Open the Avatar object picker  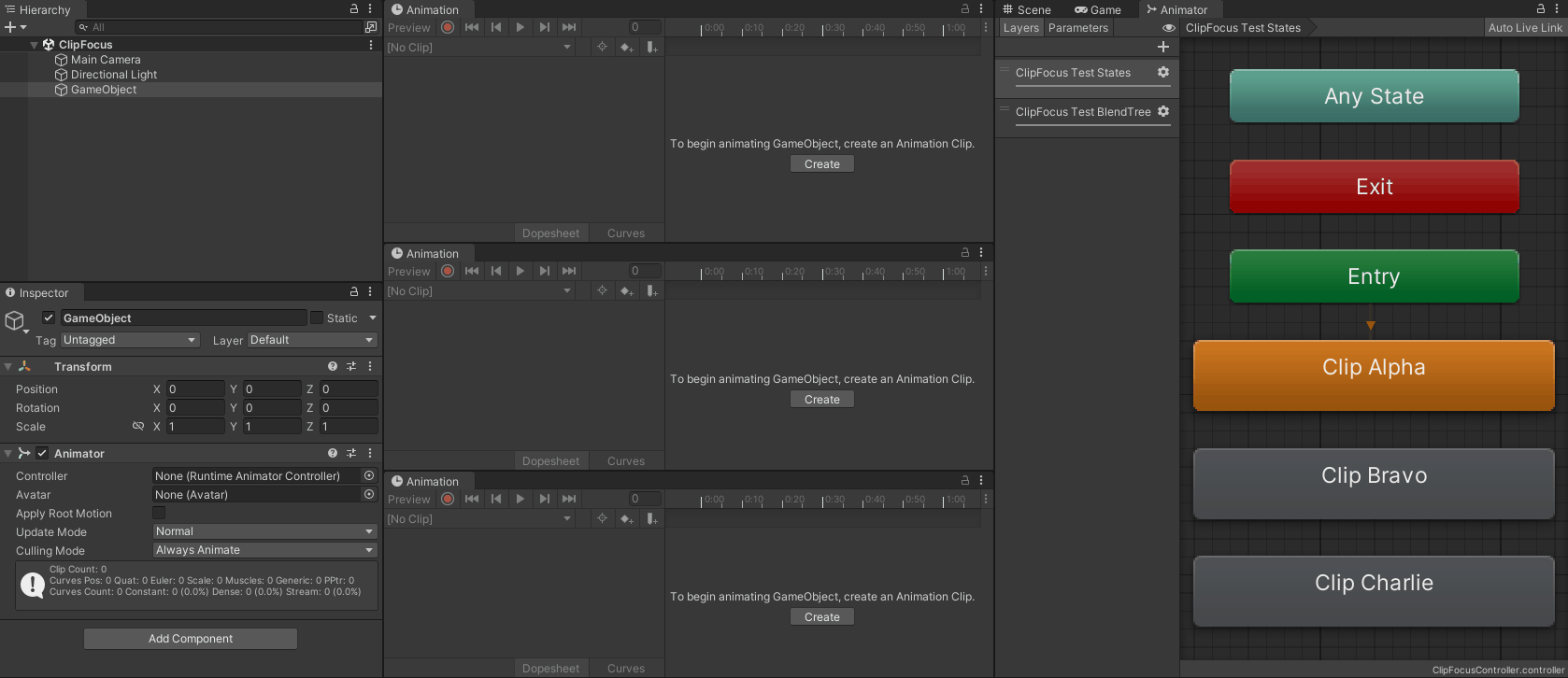pyautogui.click(x=369, y=494)
